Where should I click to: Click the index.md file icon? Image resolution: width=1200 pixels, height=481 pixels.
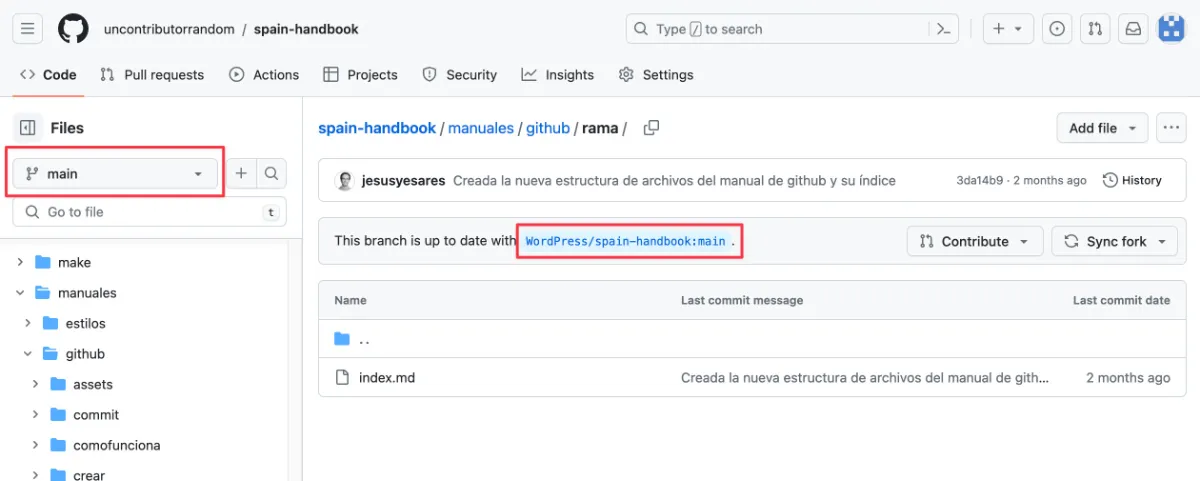[x=342, y=378]
